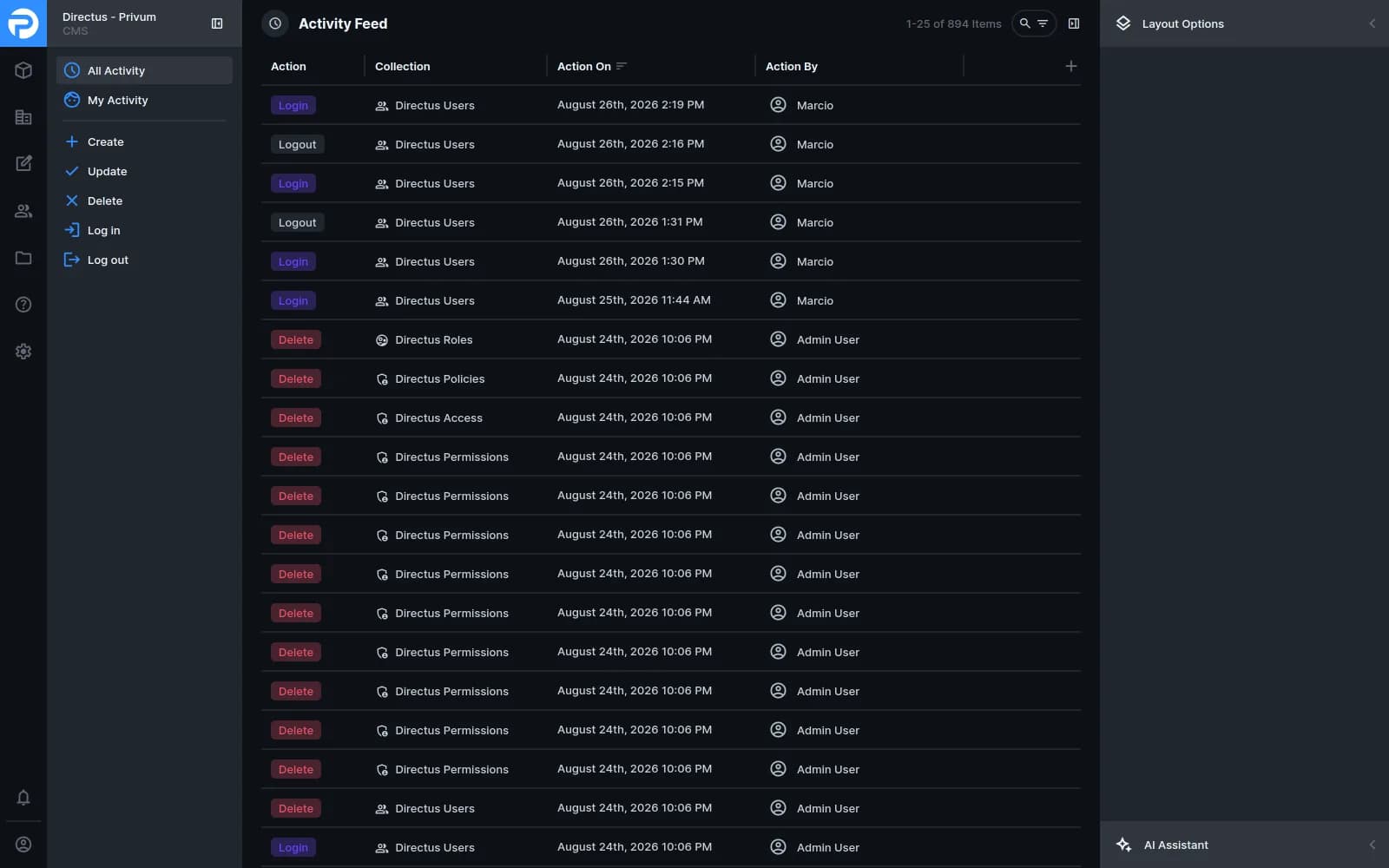Filter activity by Create
This screenshot has width=1389, height=868.
point(144,141)
